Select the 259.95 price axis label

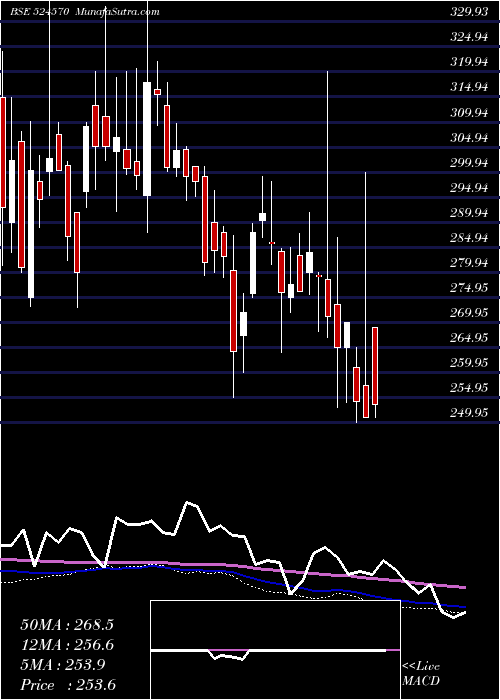(469, 363)
